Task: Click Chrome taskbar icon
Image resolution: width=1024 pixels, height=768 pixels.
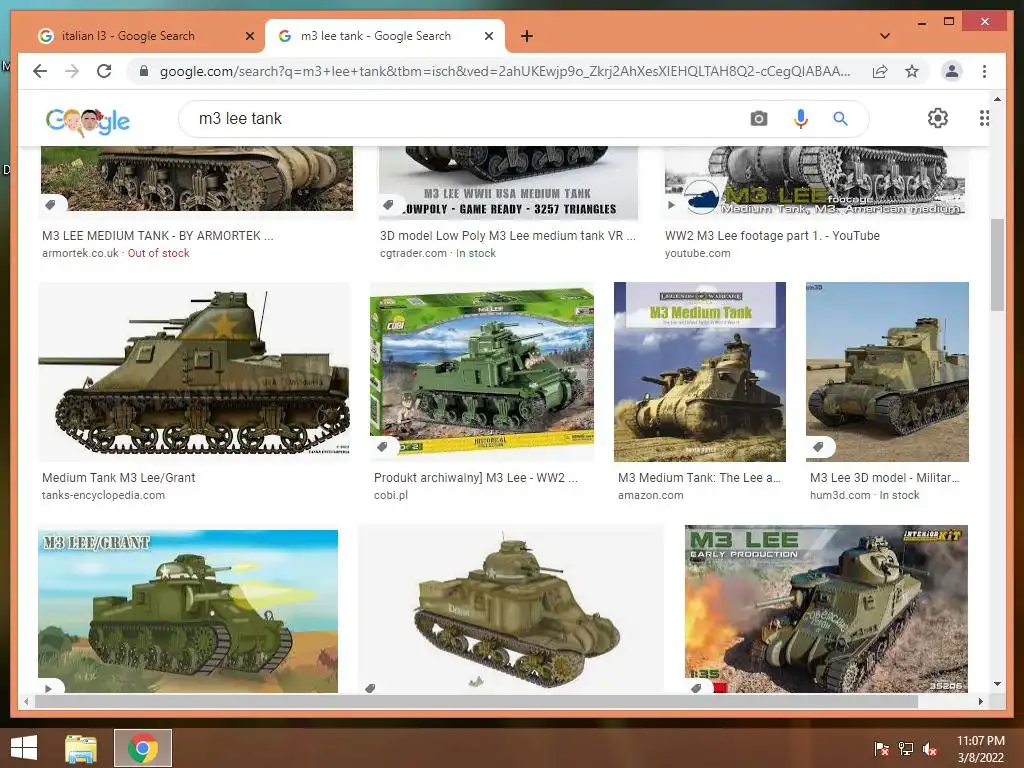Action: pos(143,748)
